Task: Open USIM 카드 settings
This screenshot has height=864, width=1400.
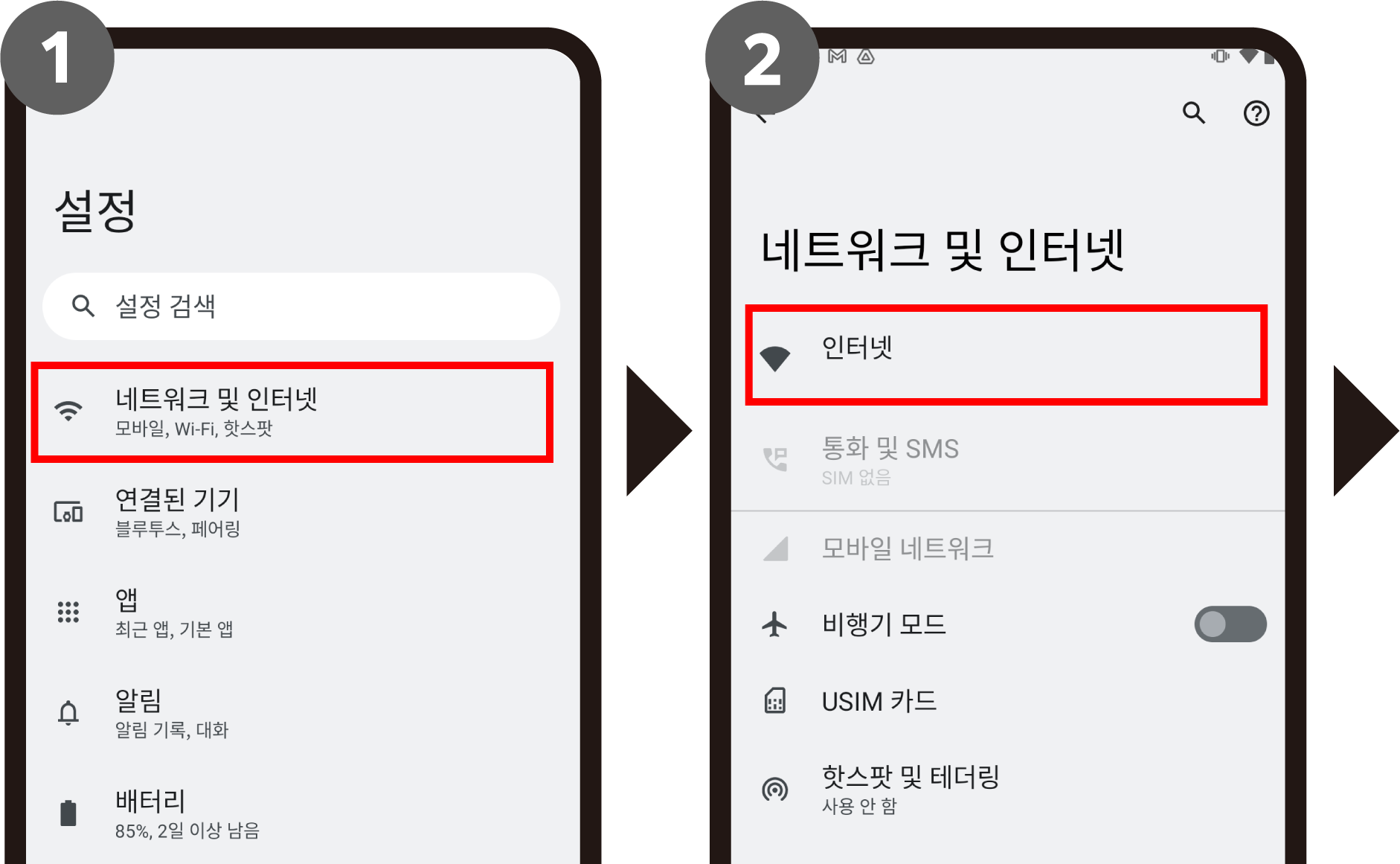Action: coord(1008,701)
